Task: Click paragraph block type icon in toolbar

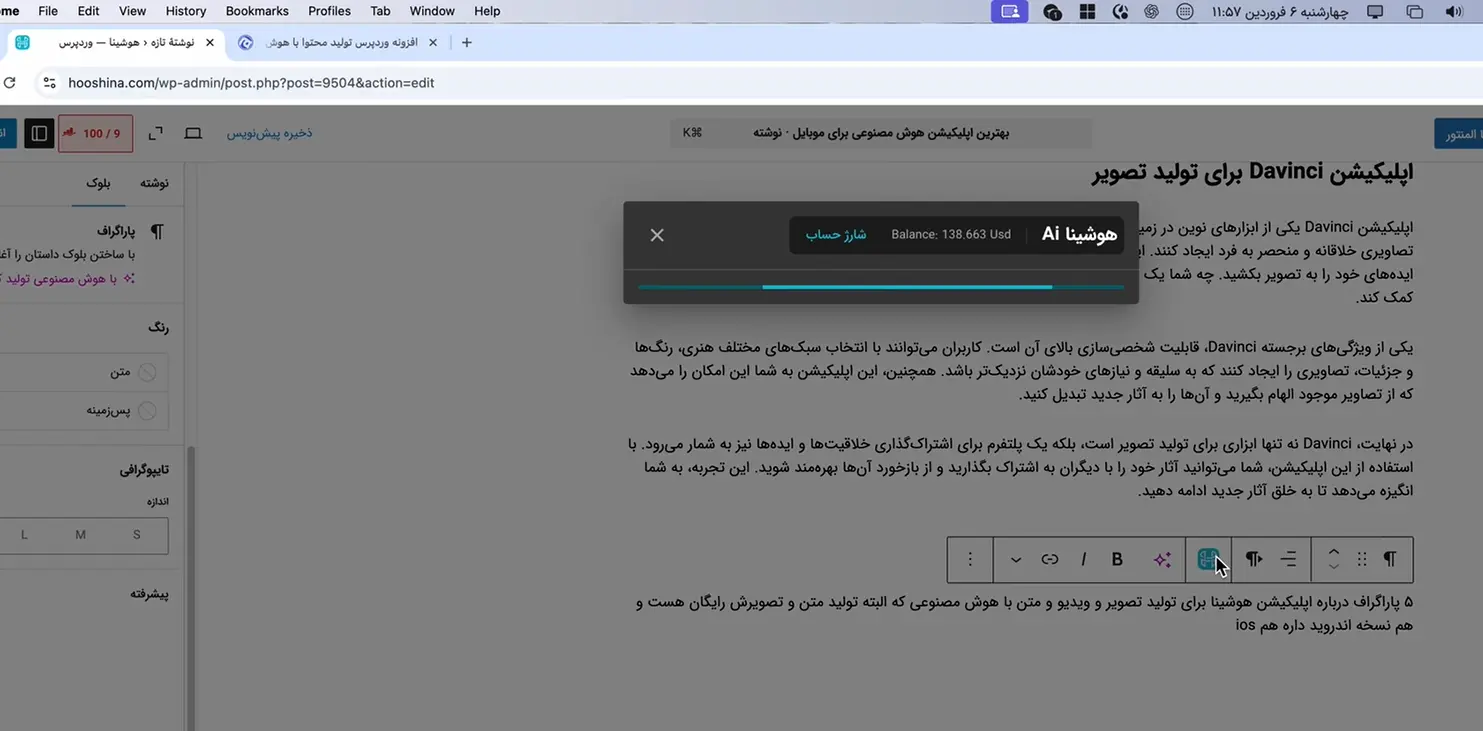Action: pos(1390,560)
